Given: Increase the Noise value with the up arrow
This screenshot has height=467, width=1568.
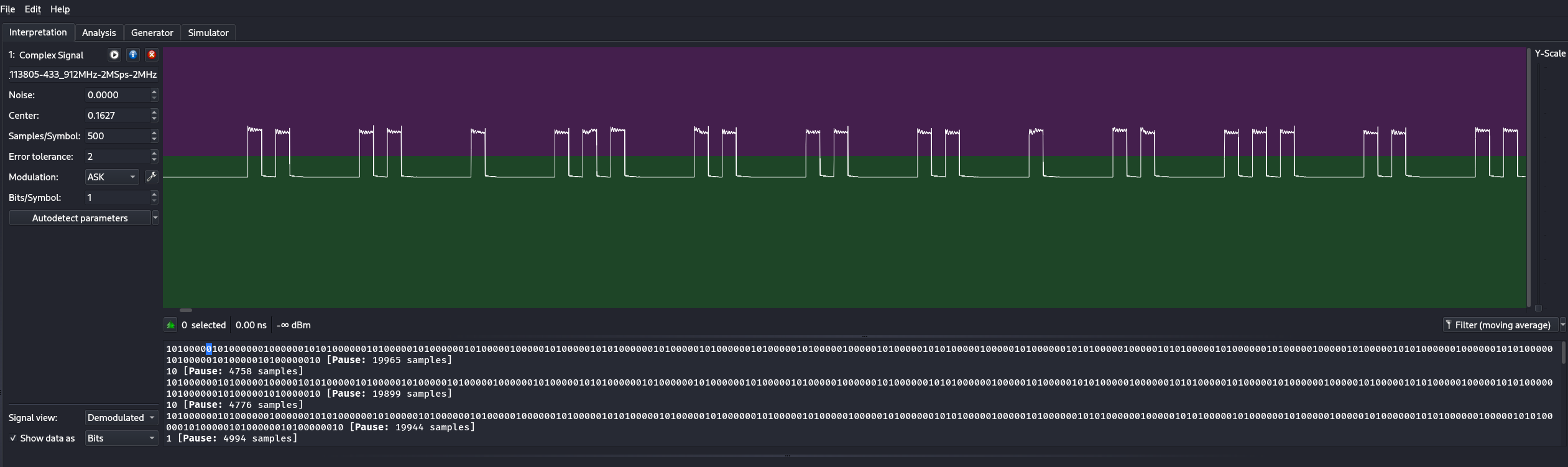Looking at the screenshot, I should [154, 91].
